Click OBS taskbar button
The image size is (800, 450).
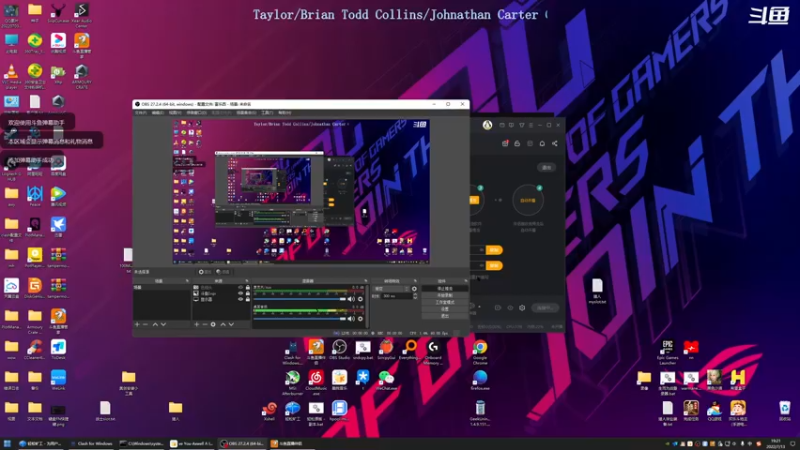click(242, 444)
